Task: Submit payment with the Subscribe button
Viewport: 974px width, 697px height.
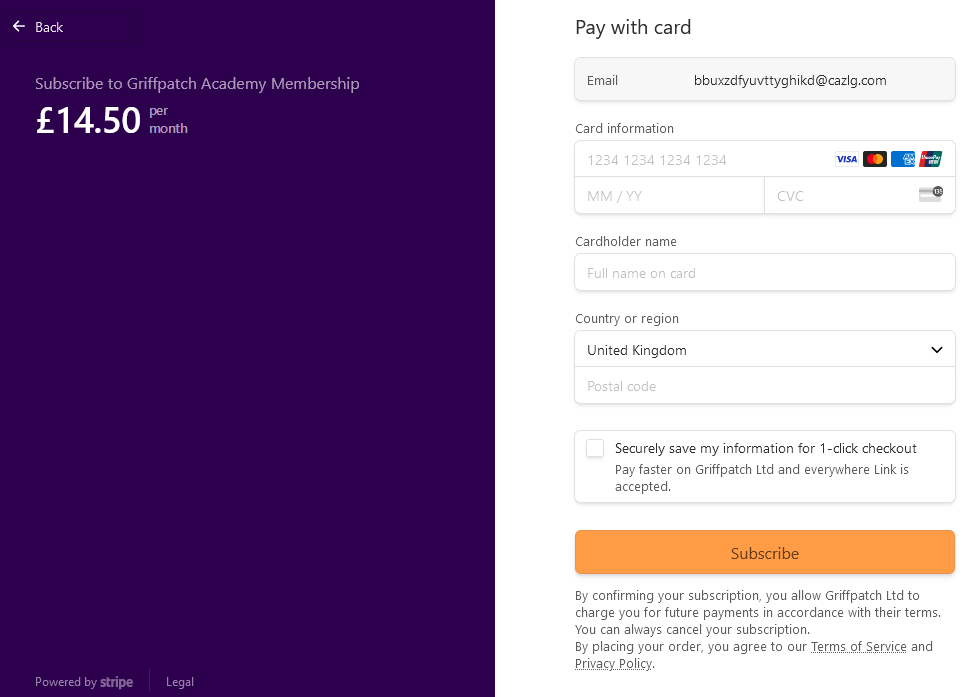Action: [765, 552]
